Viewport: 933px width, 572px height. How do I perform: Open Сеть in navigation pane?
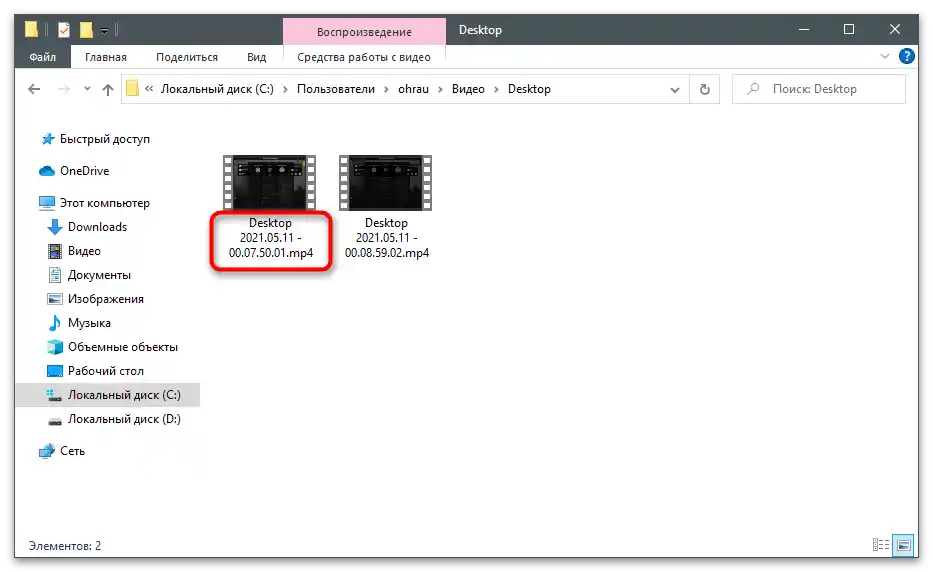pos(73,451)
